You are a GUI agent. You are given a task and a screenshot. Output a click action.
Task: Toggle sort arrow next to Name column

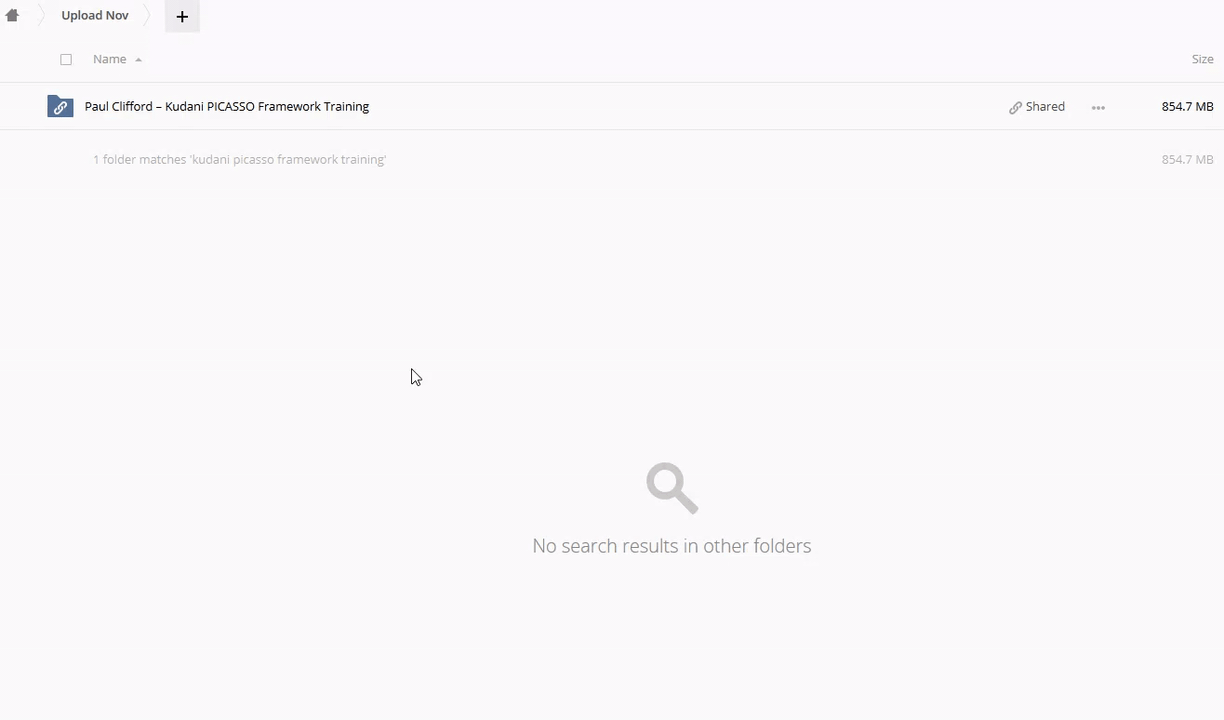(138, 60)
